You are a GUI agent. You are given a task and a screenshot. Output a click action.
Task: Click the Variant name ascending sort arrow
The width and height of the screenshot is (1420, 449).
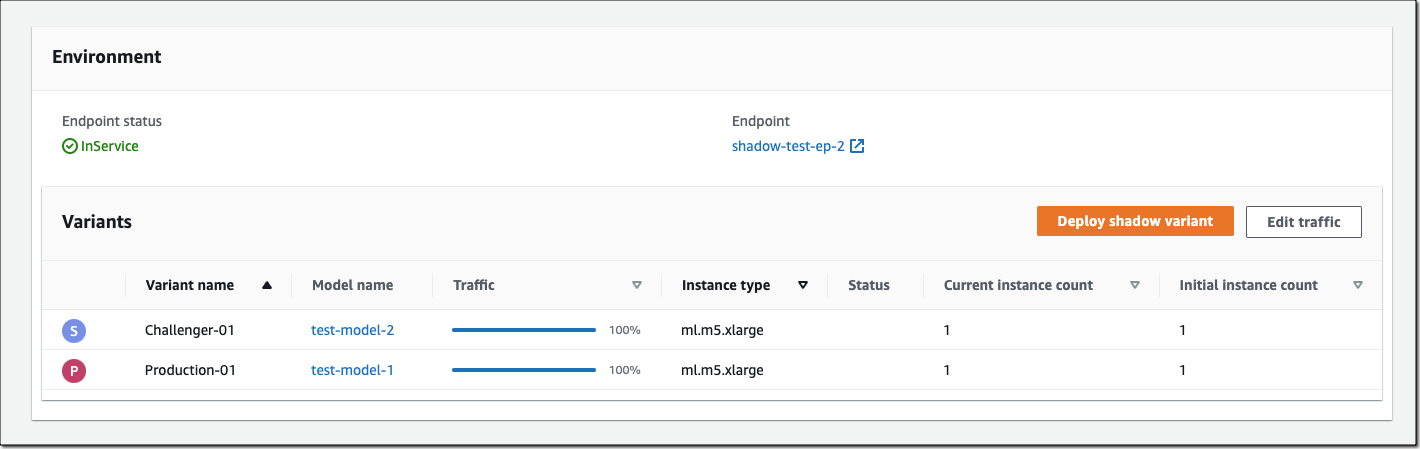[266, 285]
